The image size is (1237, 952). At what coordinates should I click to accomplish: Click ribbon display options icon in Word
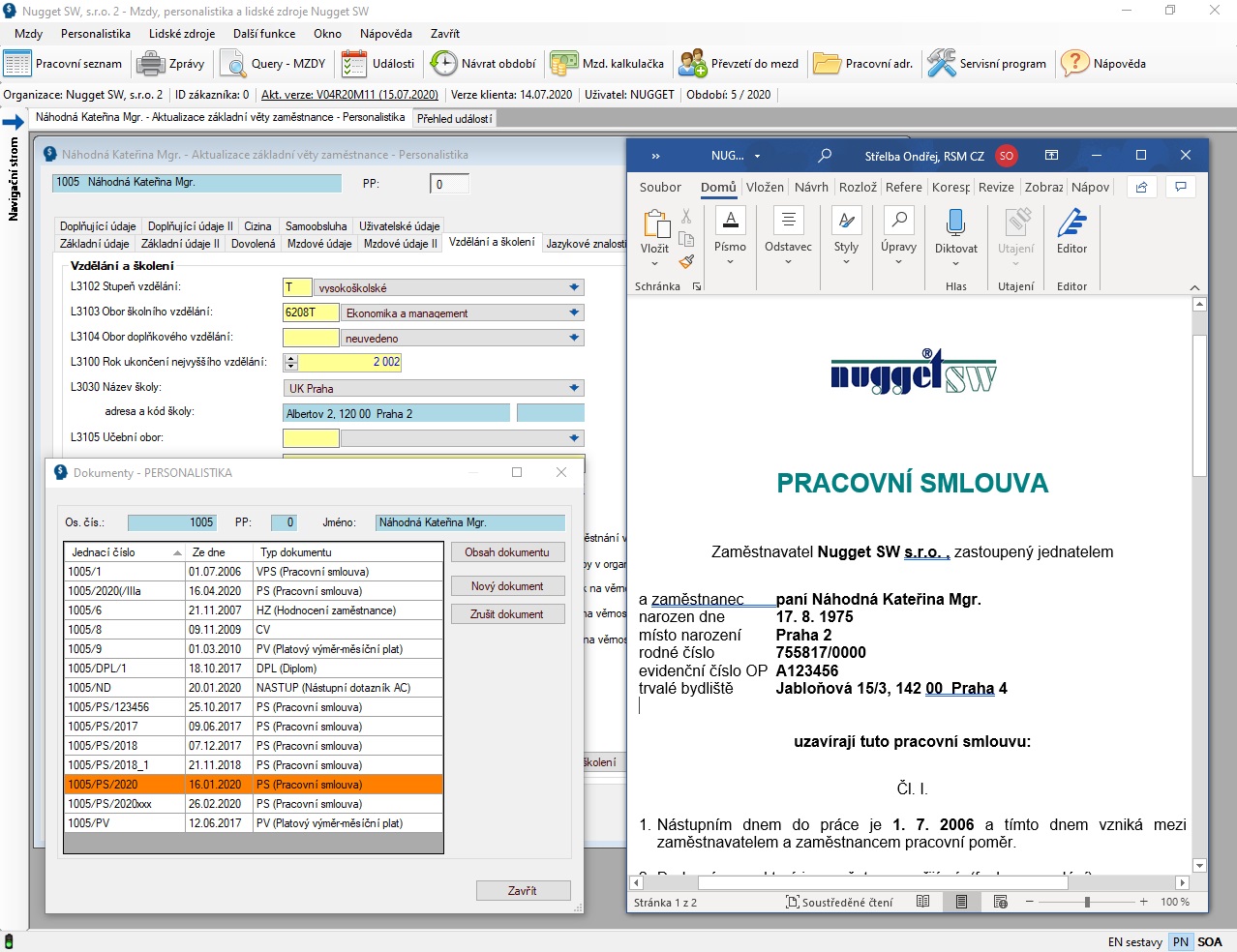coord(1052,155)
